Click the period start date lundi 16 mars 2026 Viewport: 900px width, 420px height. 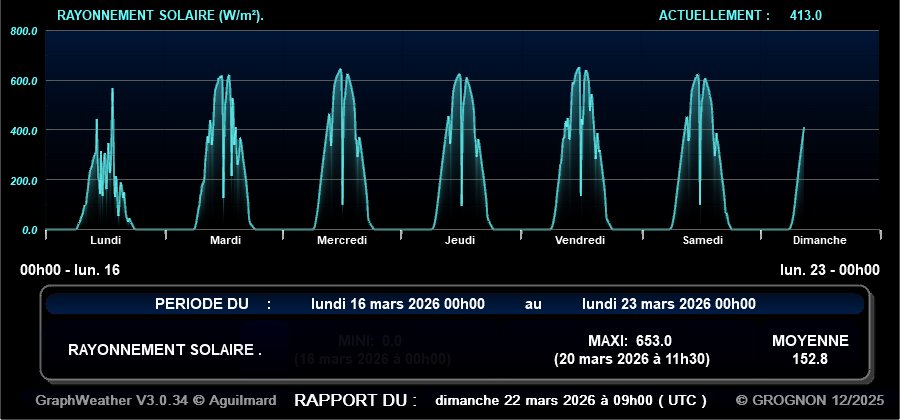coord(398,304)
